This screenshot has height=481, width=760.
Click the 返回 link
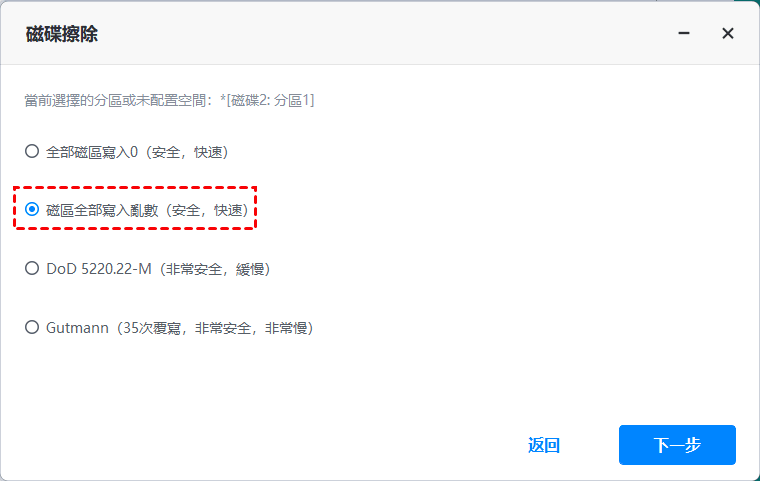click(544, 445)
